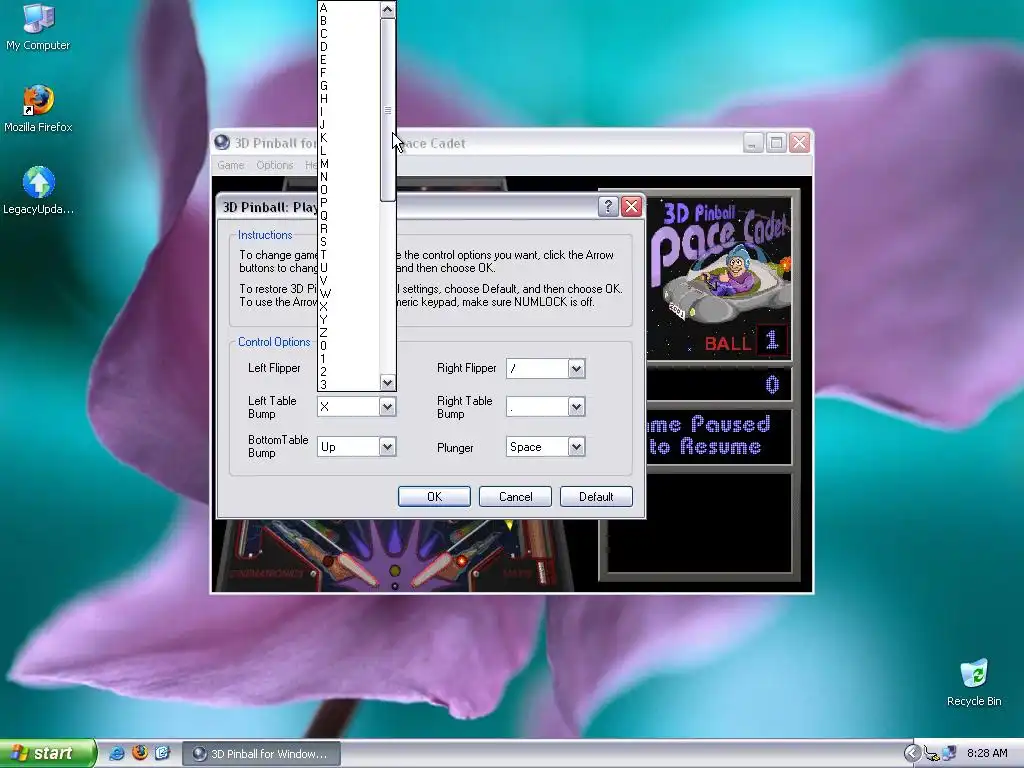Click Internet Explorer quick launch icon
The height and width of the screenshot is (768, 1024).
click(x=116, y=753)
